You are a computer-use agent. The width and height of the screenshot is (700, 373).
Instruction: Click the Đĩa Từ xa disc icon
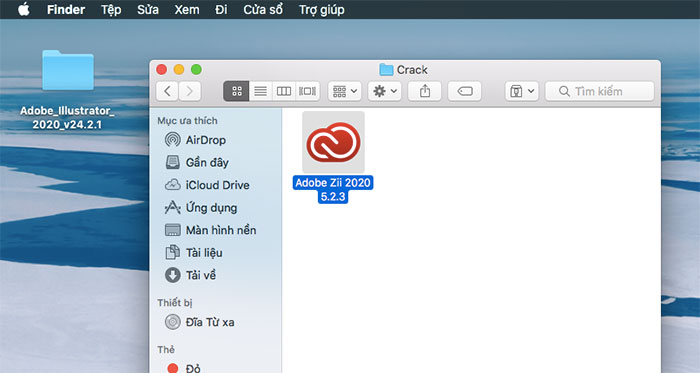tap(172, 322)
